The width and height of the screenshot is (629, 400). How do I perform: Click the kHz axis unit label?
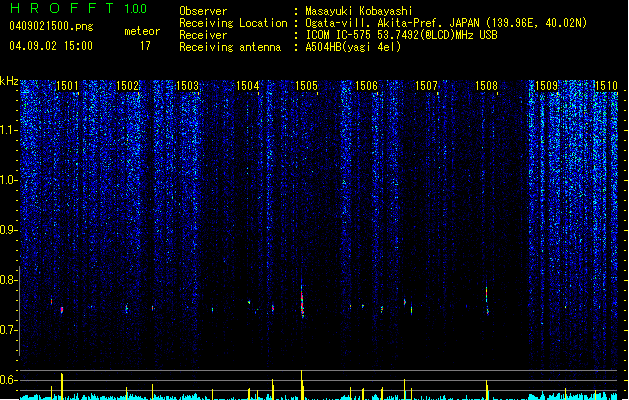point(9,81)
